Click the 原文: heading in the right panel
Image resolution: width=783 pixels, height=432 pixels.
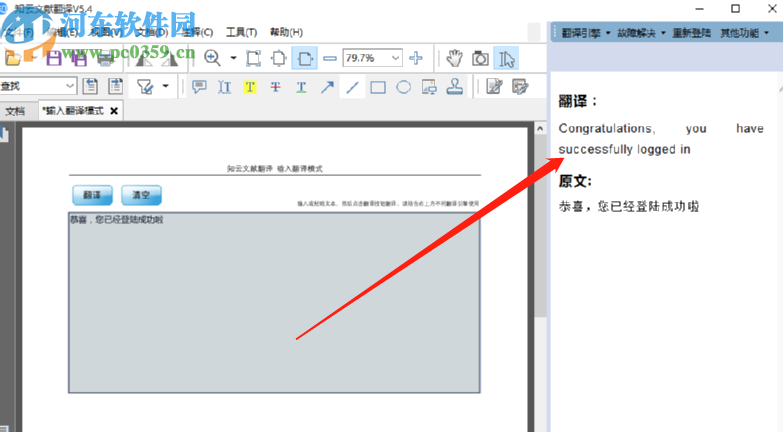coord(575,181)
